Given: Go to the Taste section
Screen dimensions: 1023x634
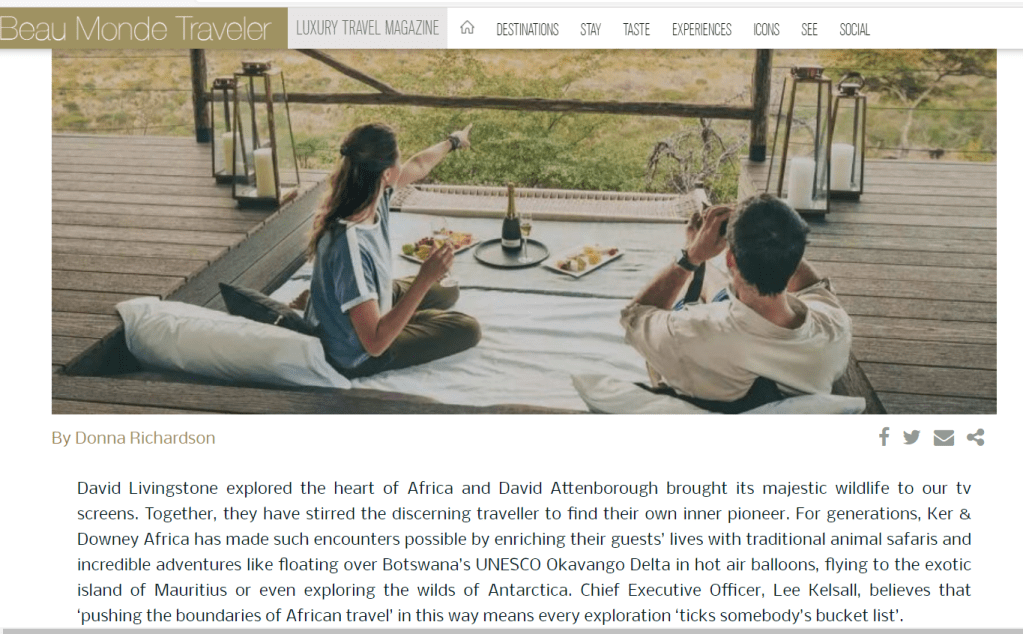Looking at the screenshot, I should [x=636, y=29].
